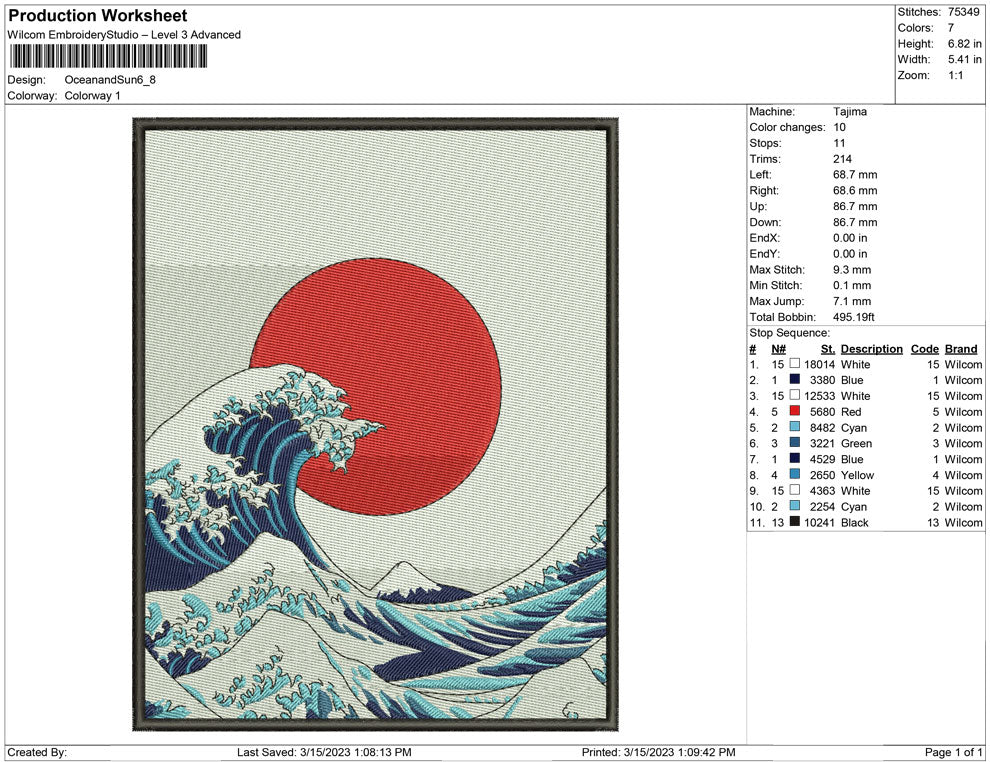Click stitch count 18014 in row 1
This screenshot has height=762, width=990.
click(820, 364)
